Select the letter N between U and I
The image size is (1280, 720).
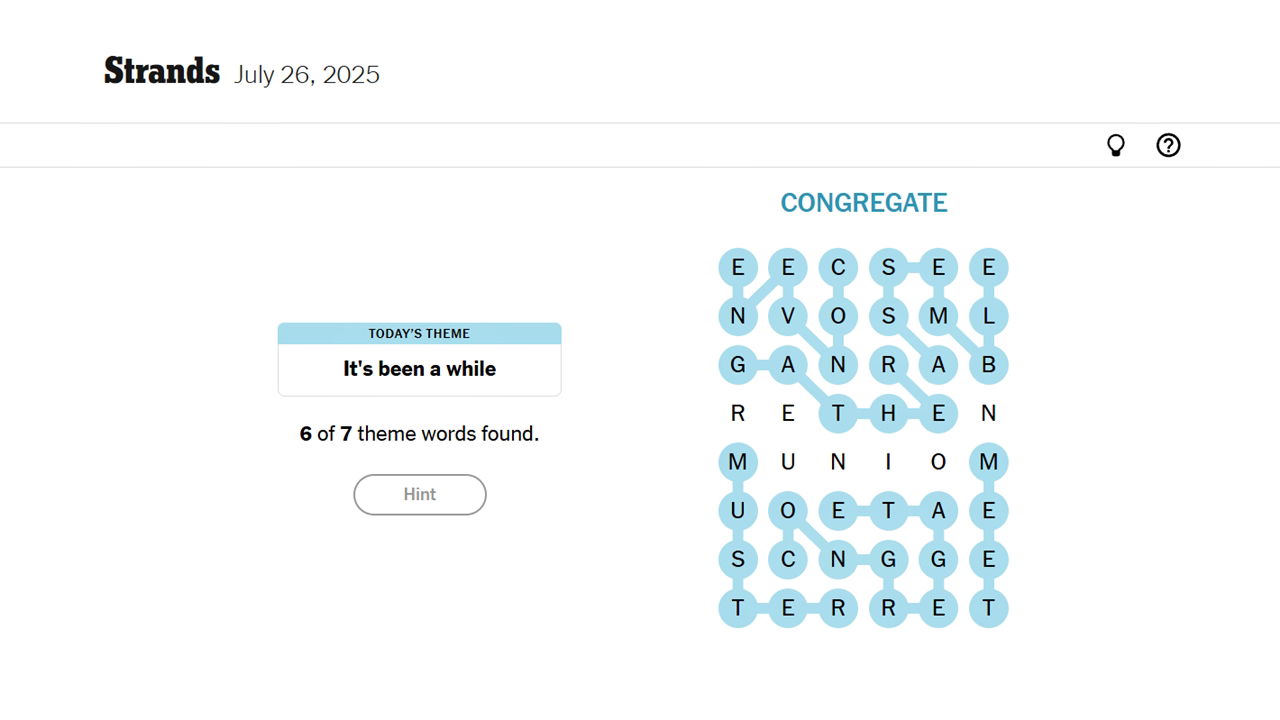coord(838,462)
